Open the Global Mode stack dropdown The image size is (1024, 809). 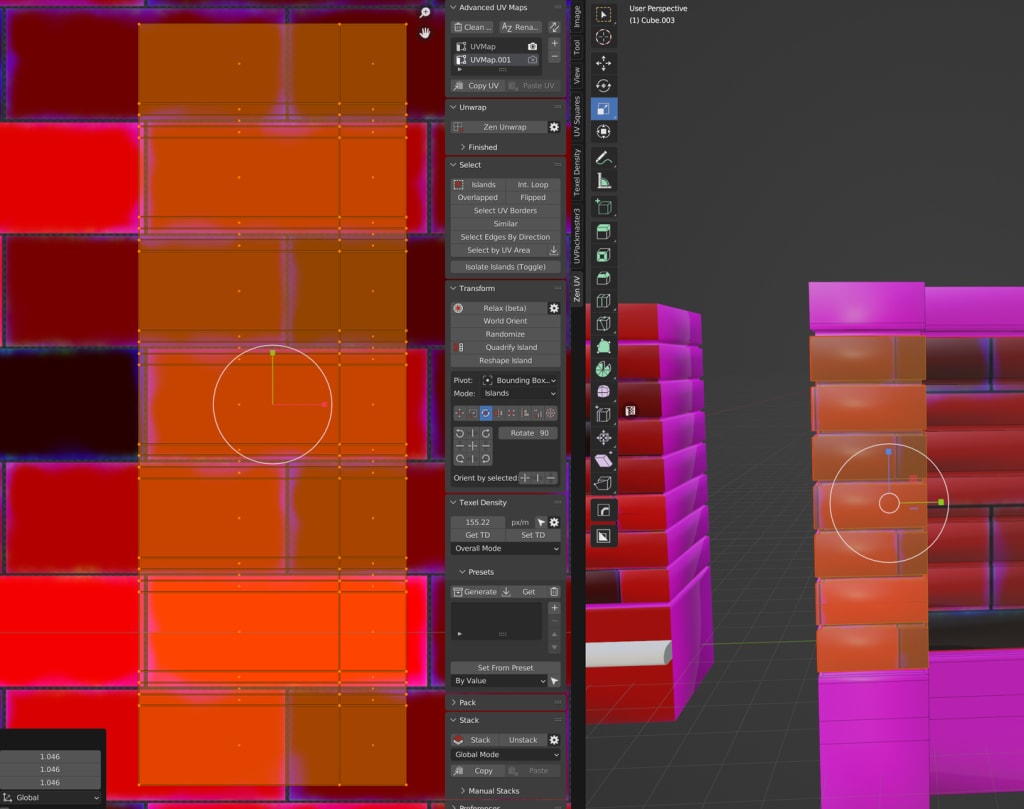(505, 755)
